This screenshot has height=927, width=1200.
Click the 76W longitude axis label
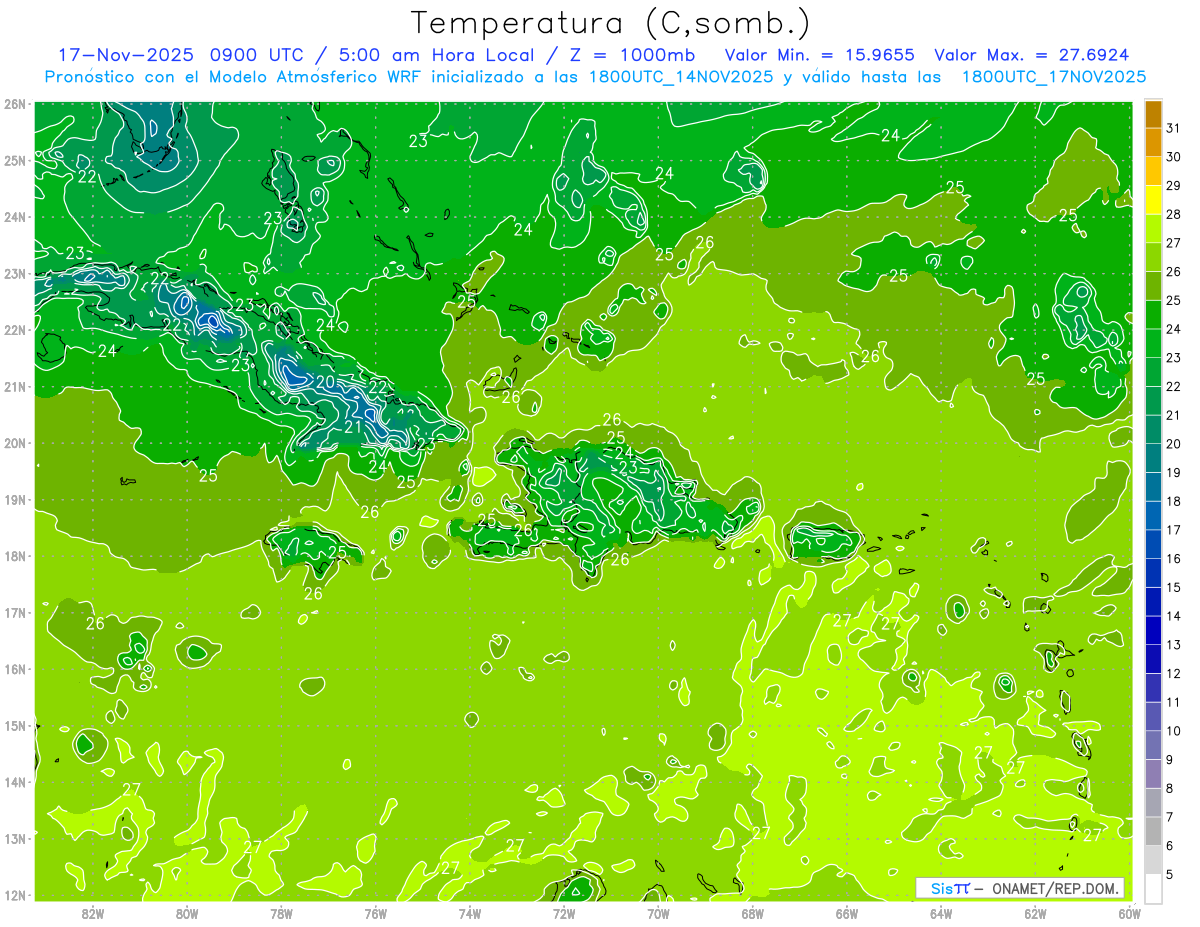[375, 913]
